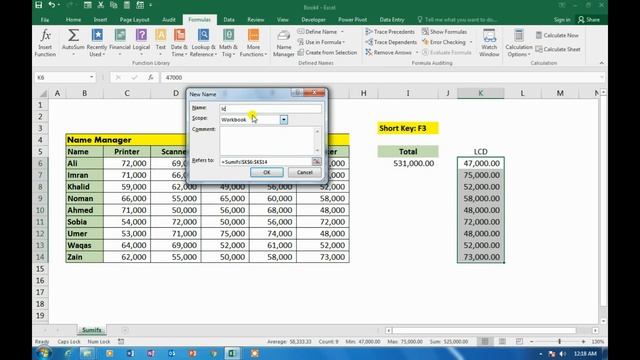The height and width of the screenshot is (360, 640).
Task: Open the Windows Start menu
Action: pyautogui.click(x=43, y=353)
